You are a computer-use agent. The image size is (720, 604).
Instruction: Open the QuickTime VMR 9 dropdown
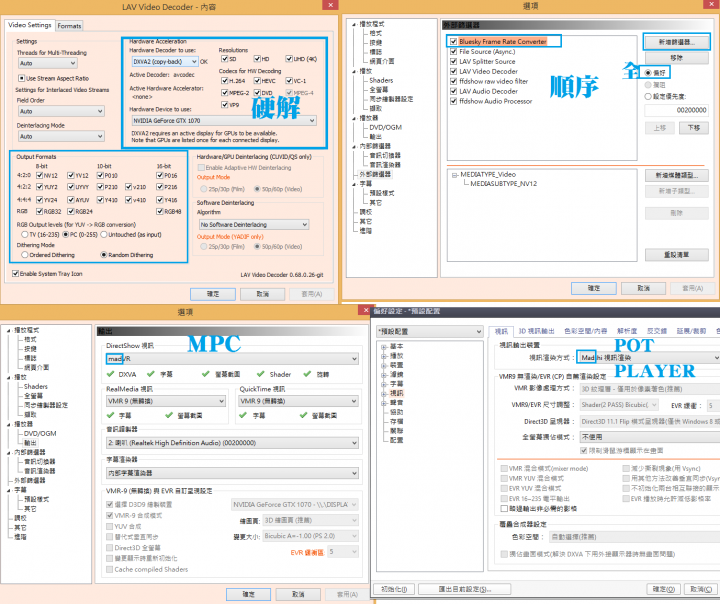pos(298,401)
